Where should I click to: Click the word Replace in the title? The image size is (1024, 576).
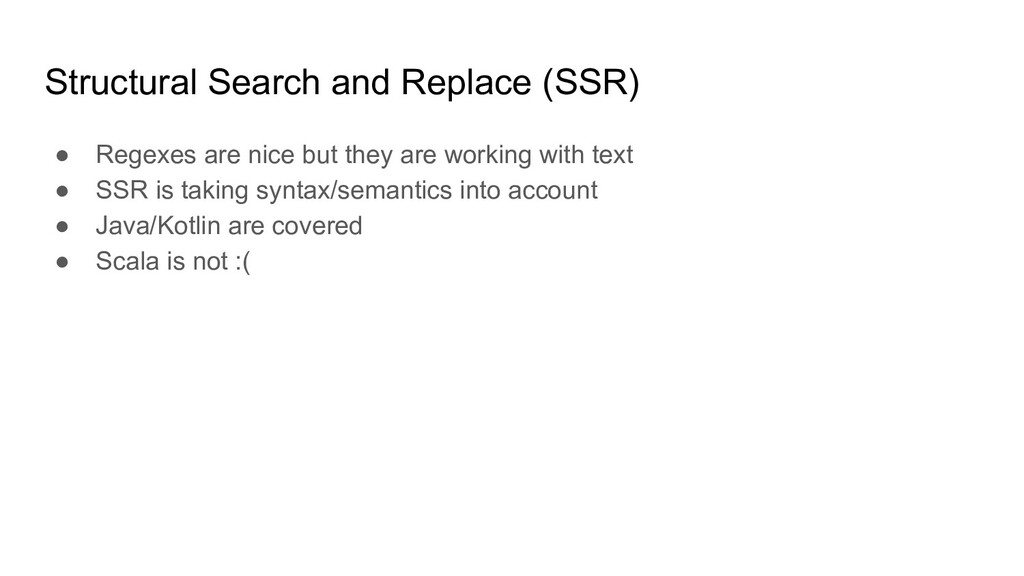[466, 83]
